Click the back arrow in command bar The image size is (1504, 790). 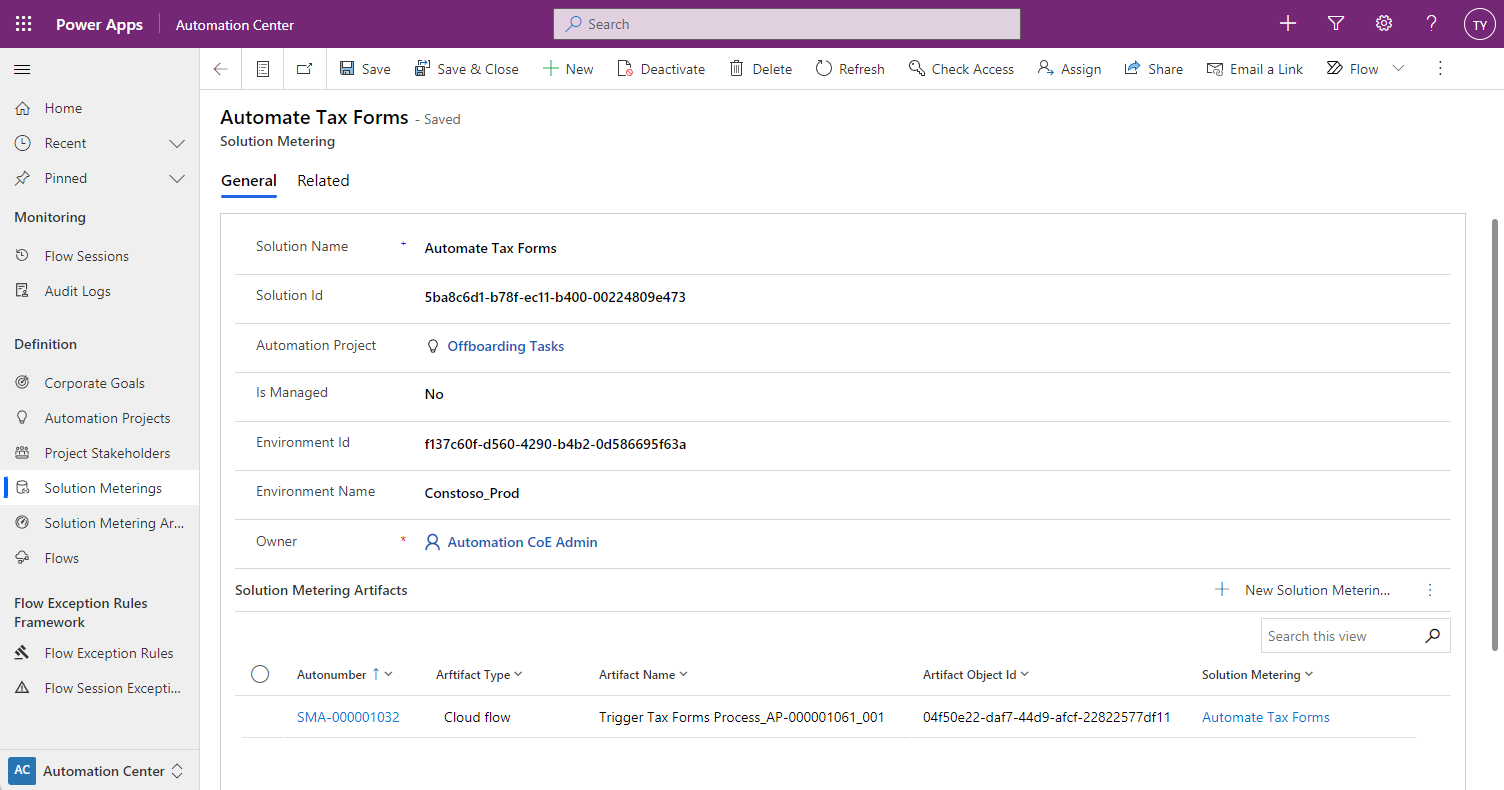pos(221,69)
